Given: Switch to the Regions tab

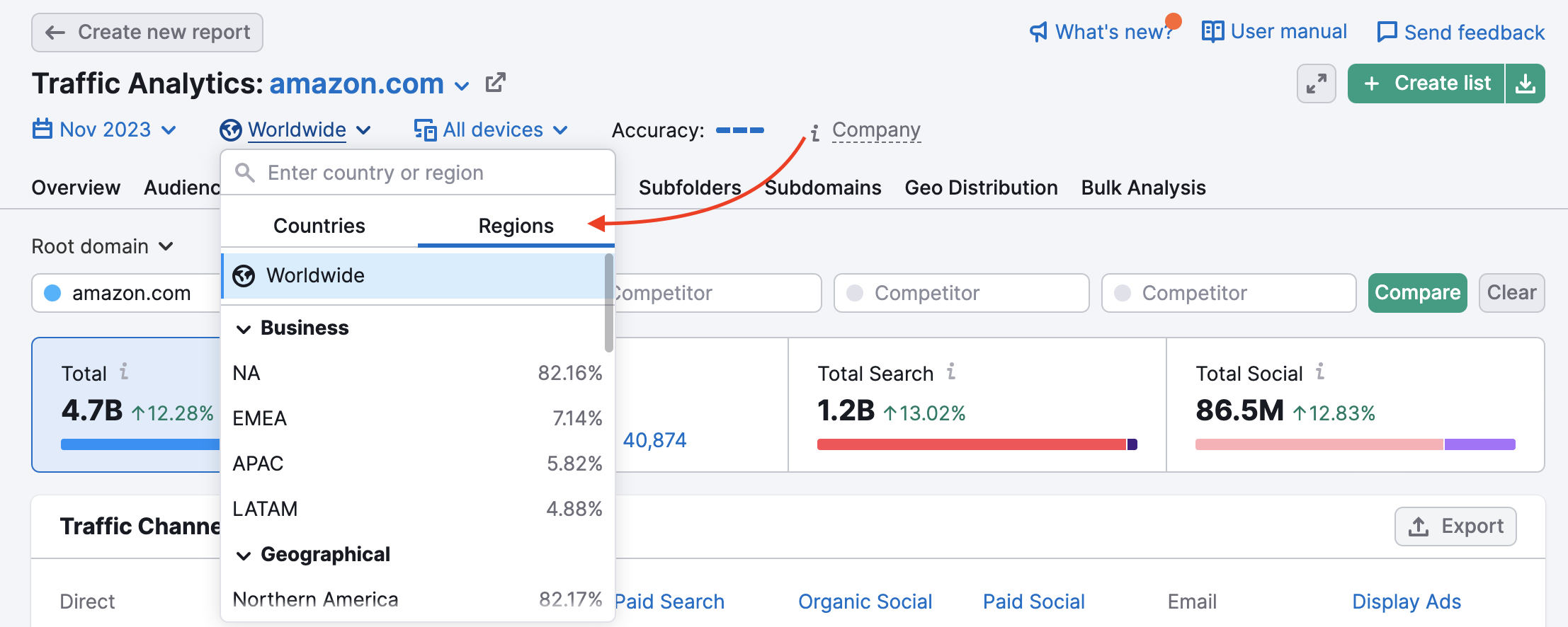Looking at the screenshot, I should [516, 226].
